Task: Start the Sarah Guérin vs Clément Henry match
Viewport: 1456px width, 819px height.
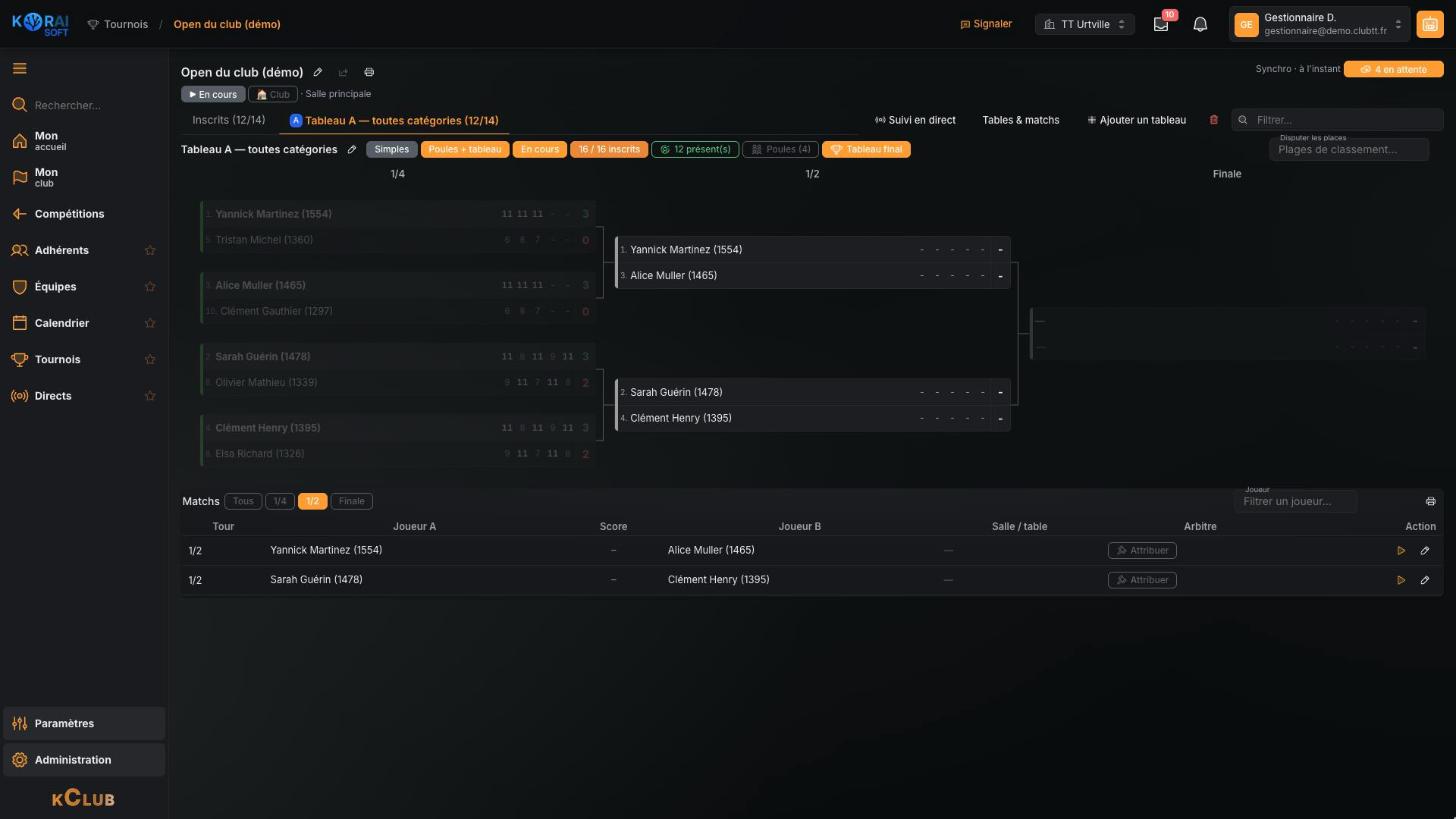Action: 1401,580
